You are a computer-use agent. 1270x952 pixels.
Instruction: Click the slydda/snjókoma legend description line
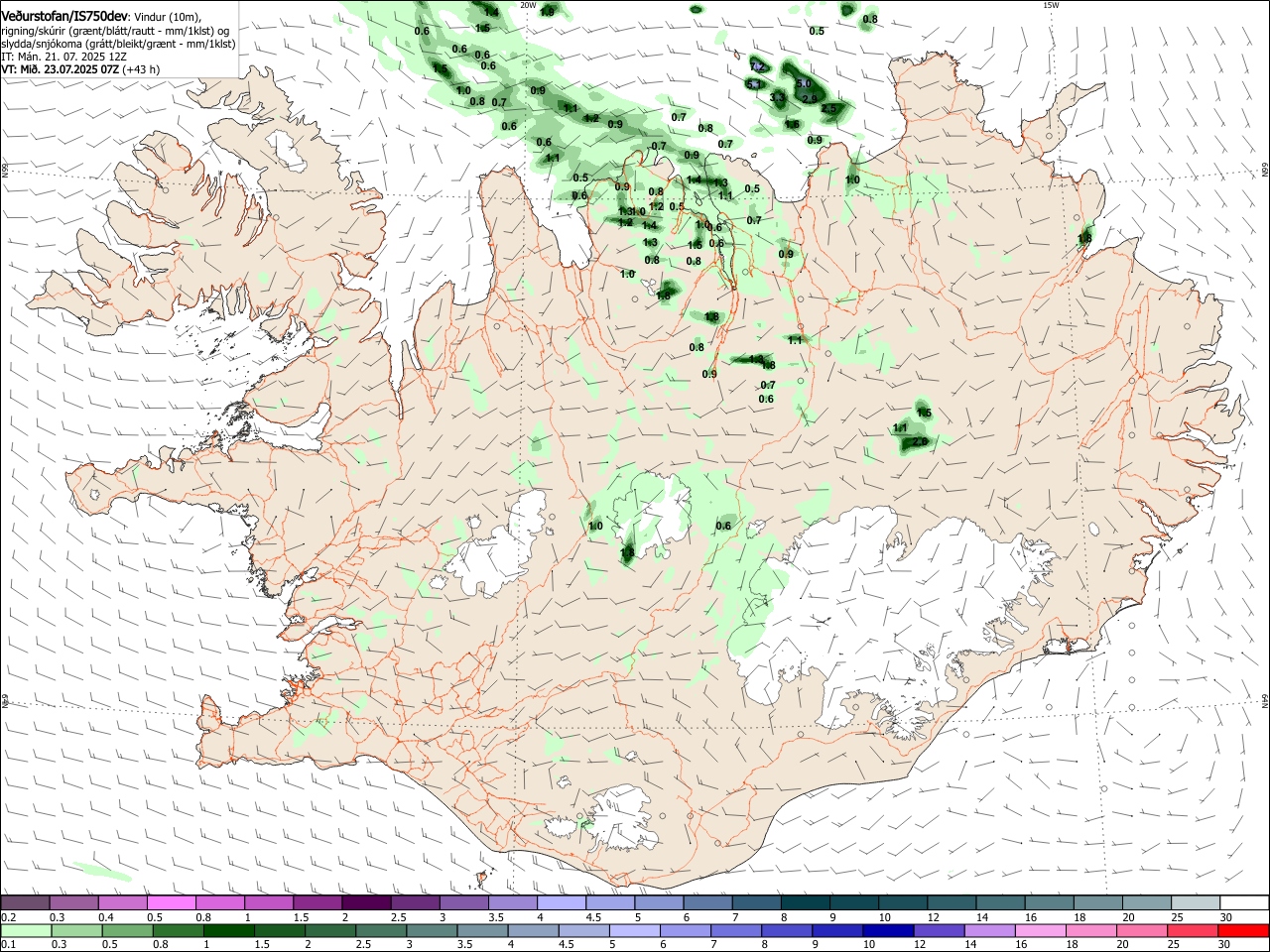[118, 44]
